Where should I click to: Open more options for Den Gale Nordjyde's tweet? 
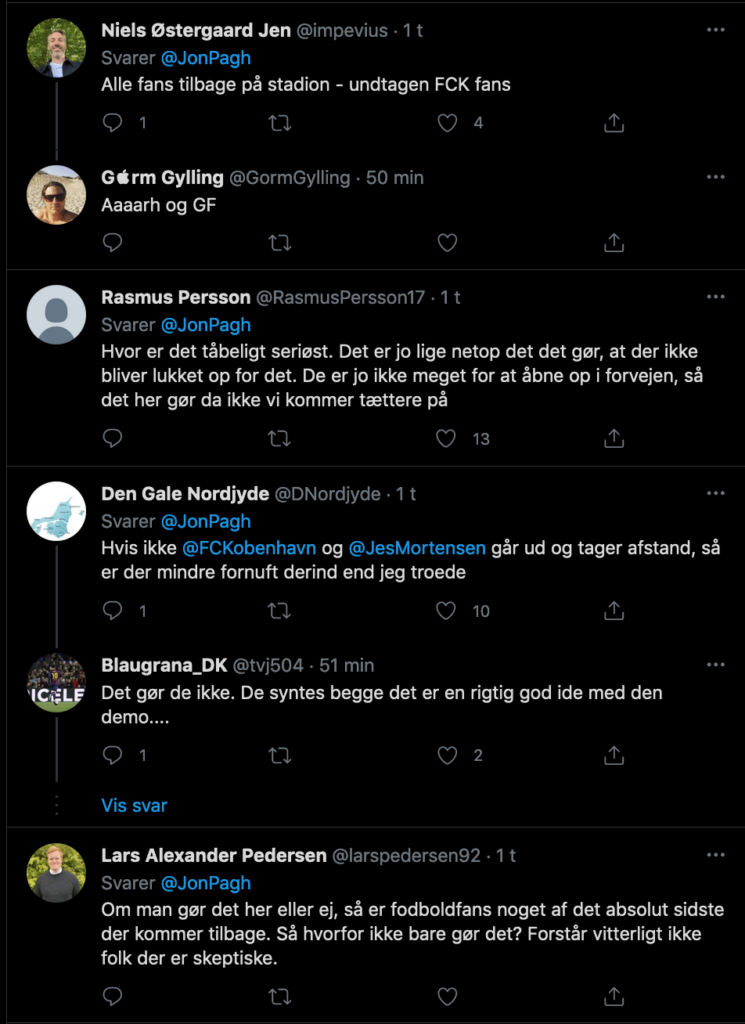(715, 494)
